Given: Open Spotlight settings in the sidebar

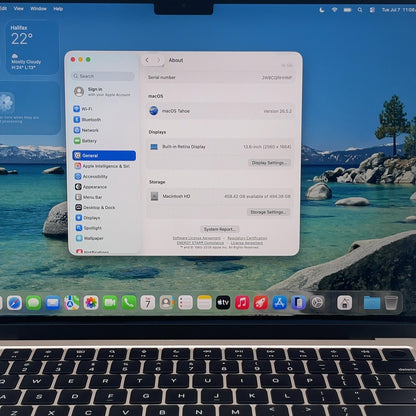Looking at the screenshot, I should click(104, 228).
